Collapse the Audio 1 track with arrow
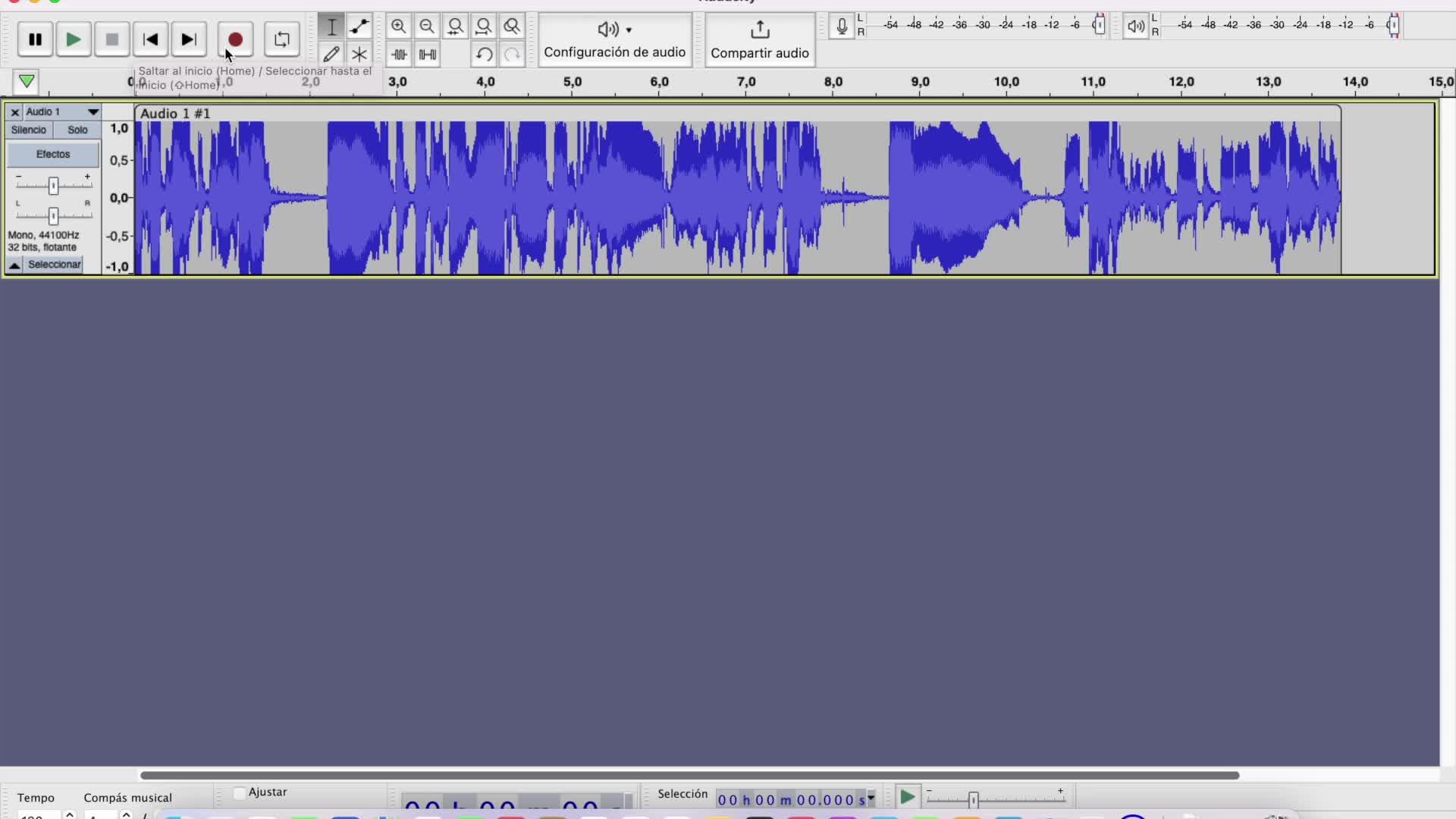Image resolution: width=1456 pixels, height=819 pixels. pos(14,265)
